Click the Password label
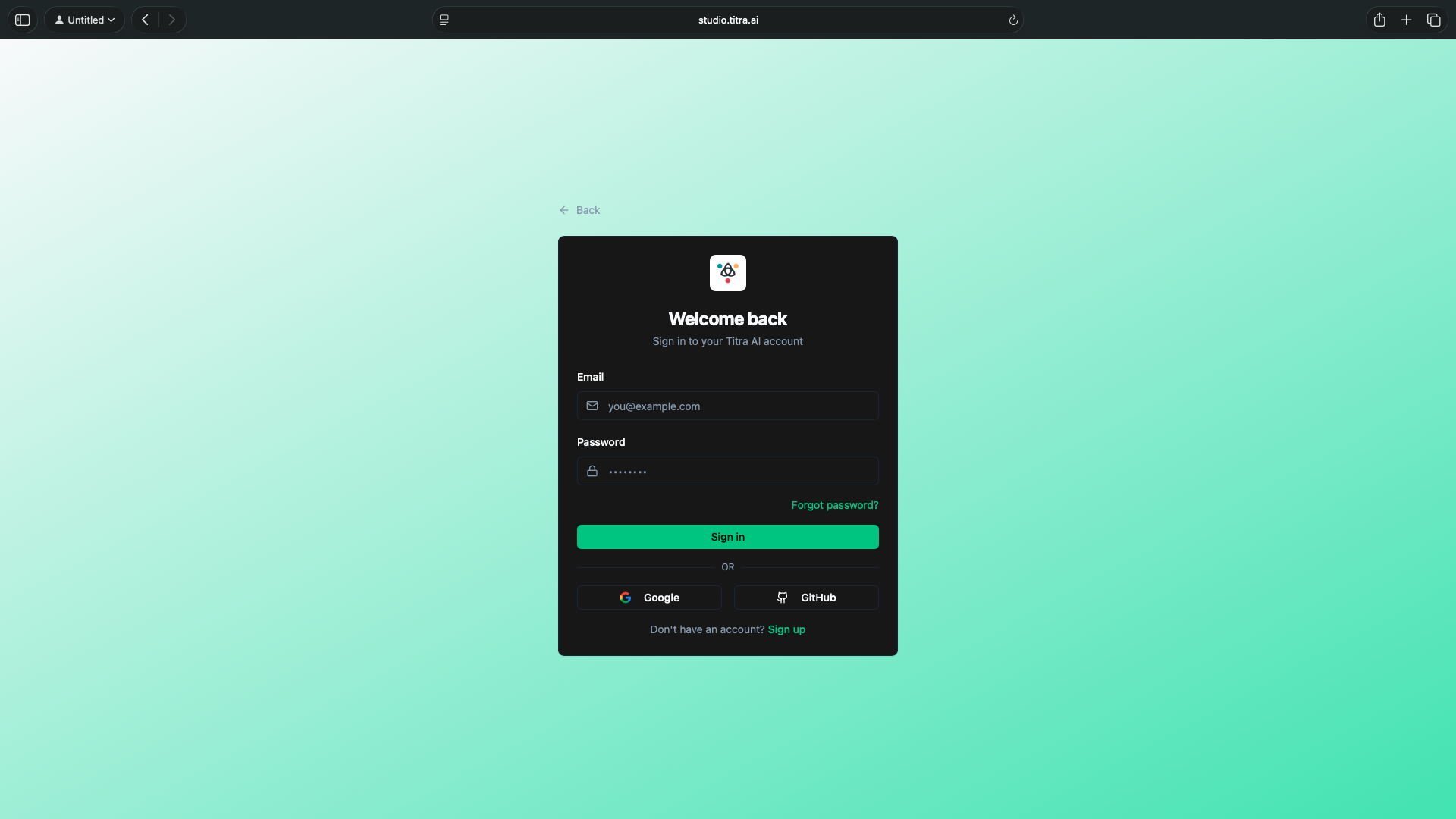 pos(601,442)
